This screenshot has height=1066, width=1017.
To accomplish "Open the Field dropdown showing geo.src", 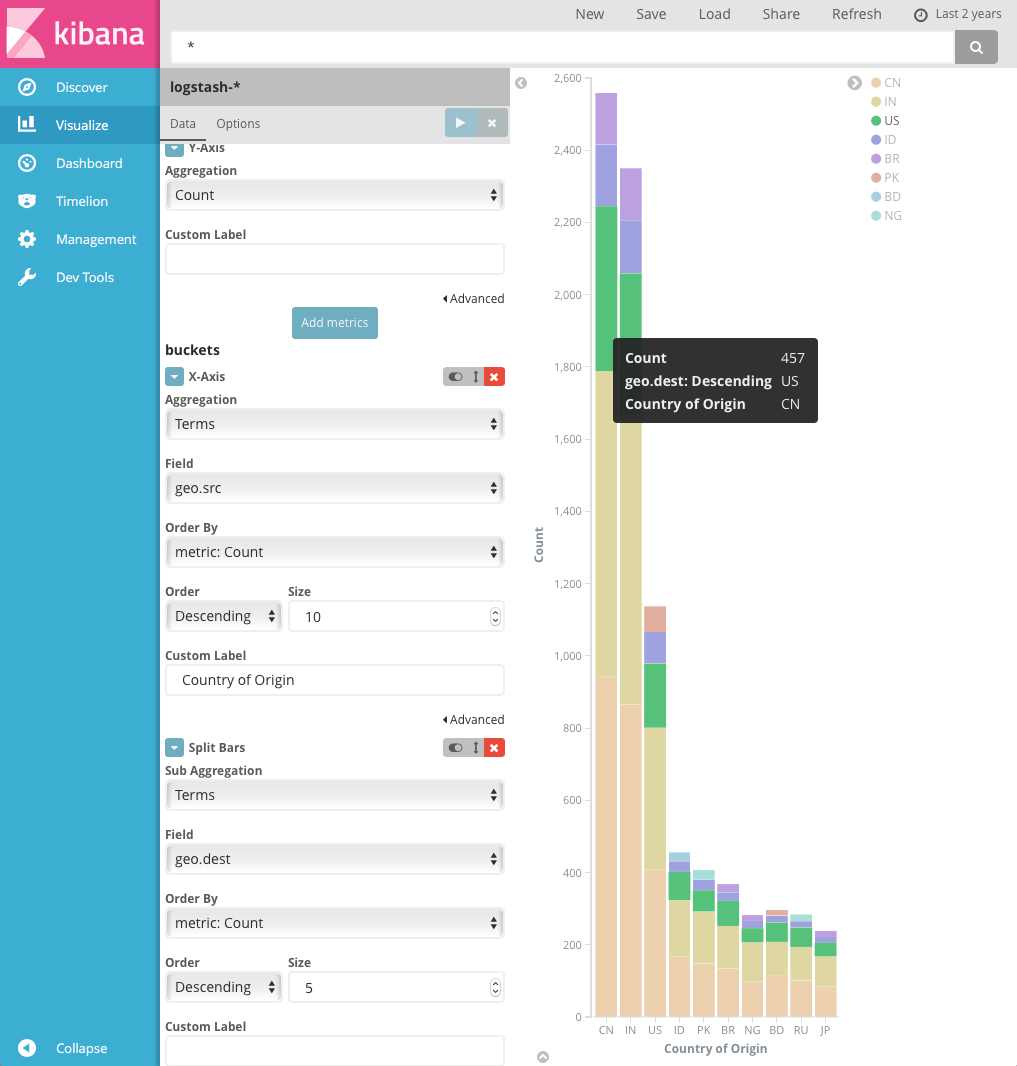I will coord(334,487).
